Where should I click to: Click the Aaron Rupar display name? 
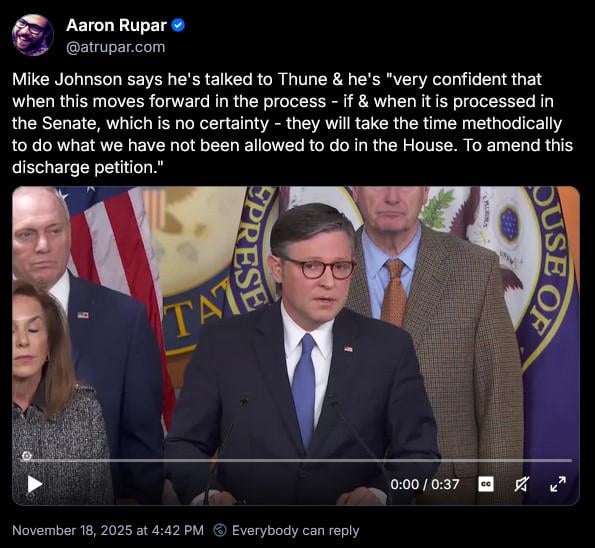click(x=116, y=25)
